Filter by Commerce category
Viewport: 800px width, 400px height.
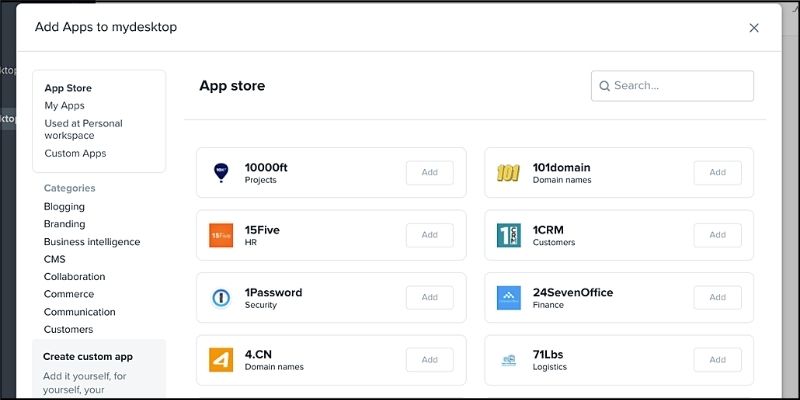69,294
